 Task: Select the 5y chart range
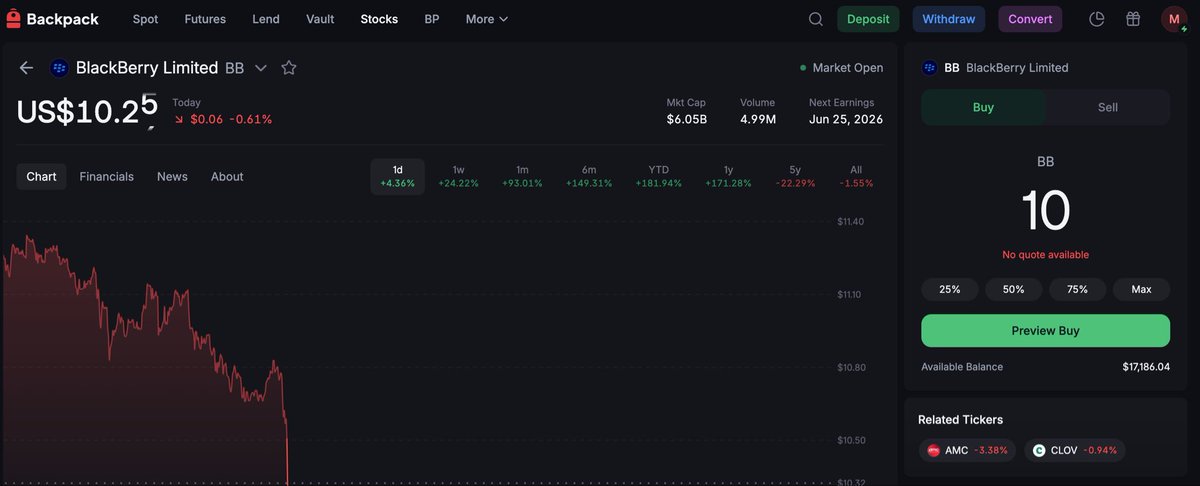pos(797,176)
